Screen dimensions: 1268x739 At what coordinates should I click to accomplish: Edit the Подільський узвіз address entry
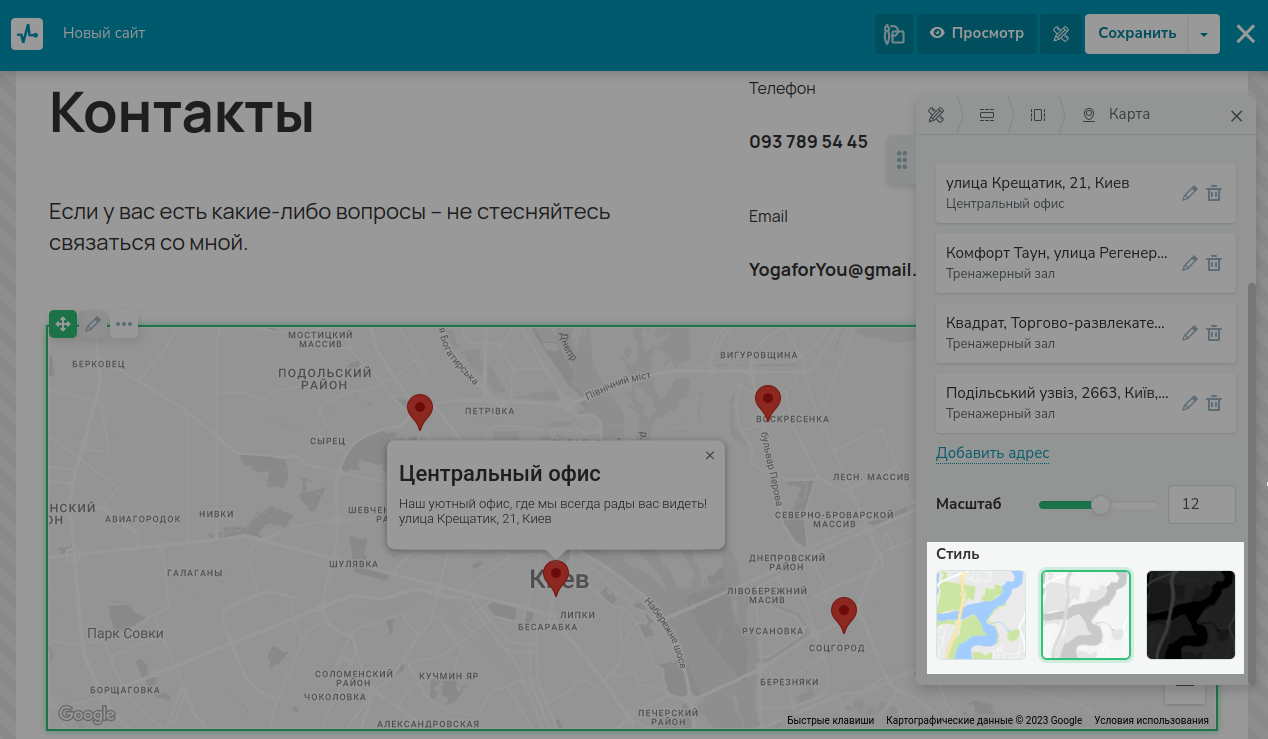click(1189, 403)
